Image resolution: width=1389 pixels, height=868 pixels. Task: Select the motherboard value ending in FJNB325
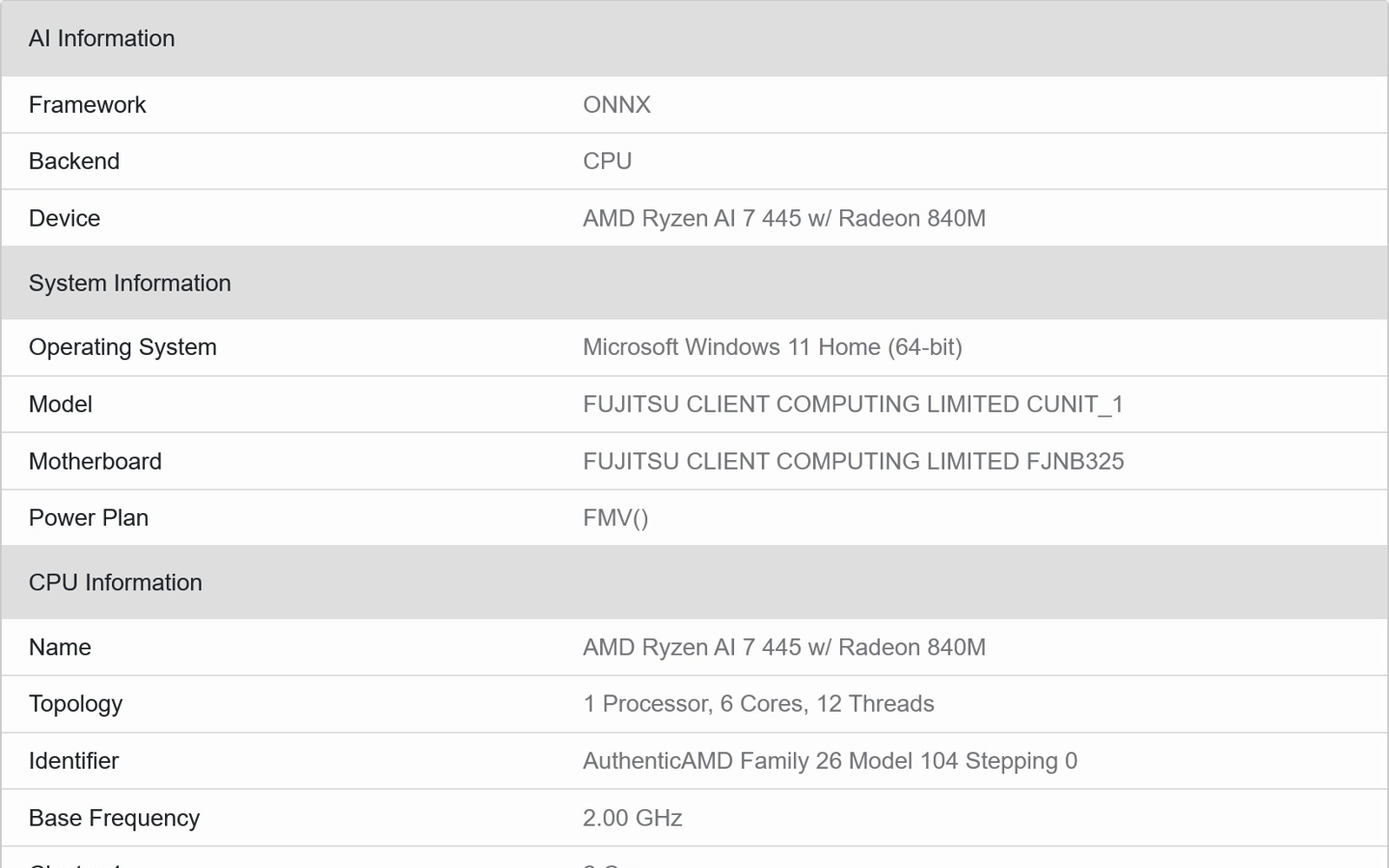click(853, 461)
